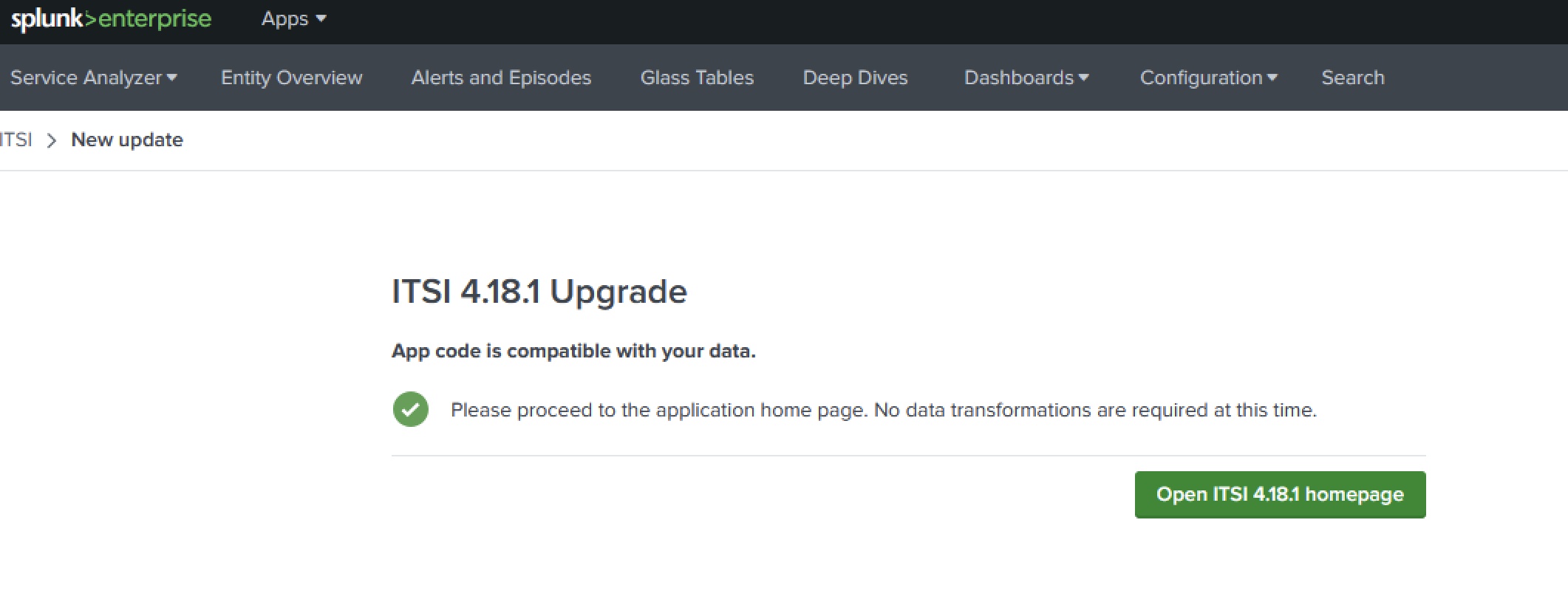This screenshot has width=1568, height=613.
Task: Click the green success checkmark icon
Action: pyautogui.click(x=411, y=408)
